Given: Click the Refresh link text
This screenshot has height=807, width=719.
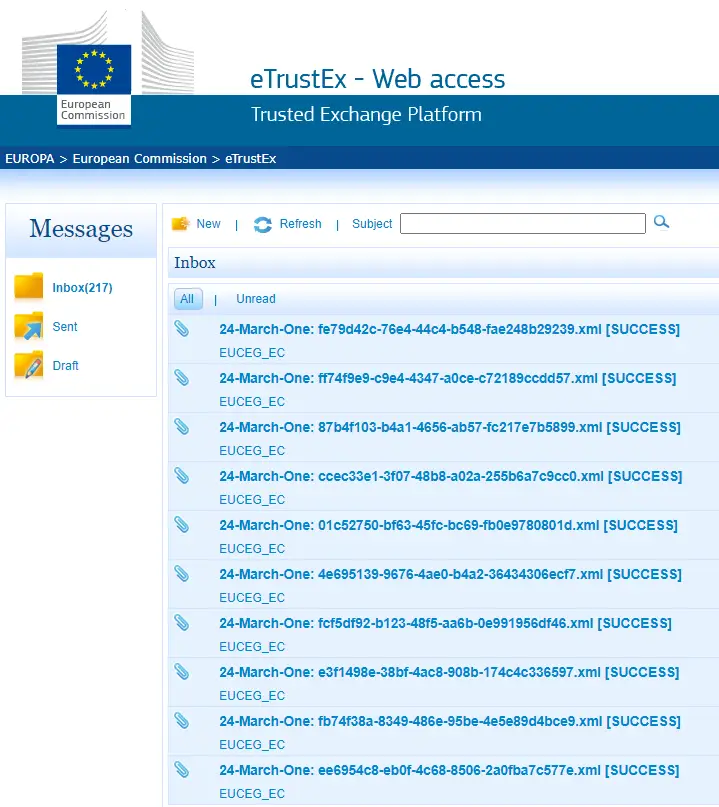Looking at the screenshot, I should (x=301, y=224).
